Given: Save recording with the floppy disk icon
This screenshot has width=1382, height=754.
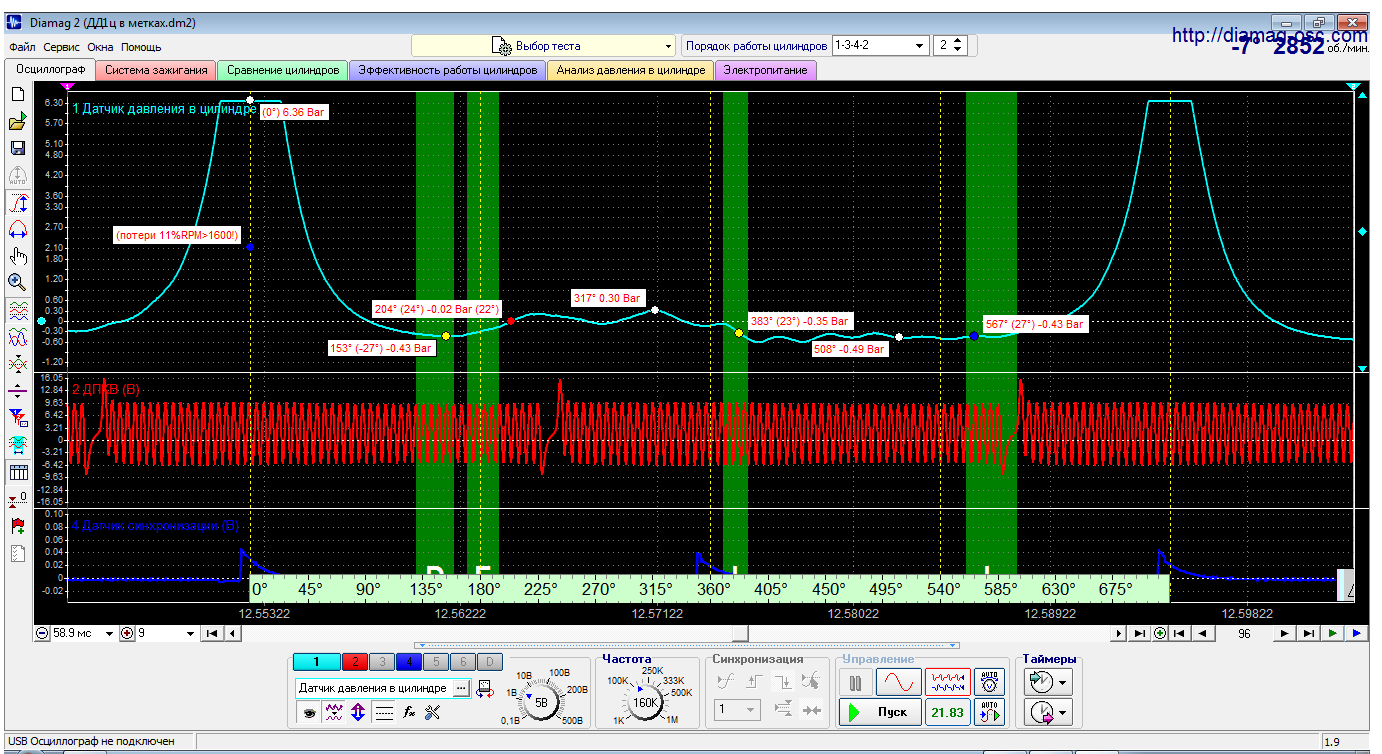Looking at the screenshot, I should (x=17, y=148).
